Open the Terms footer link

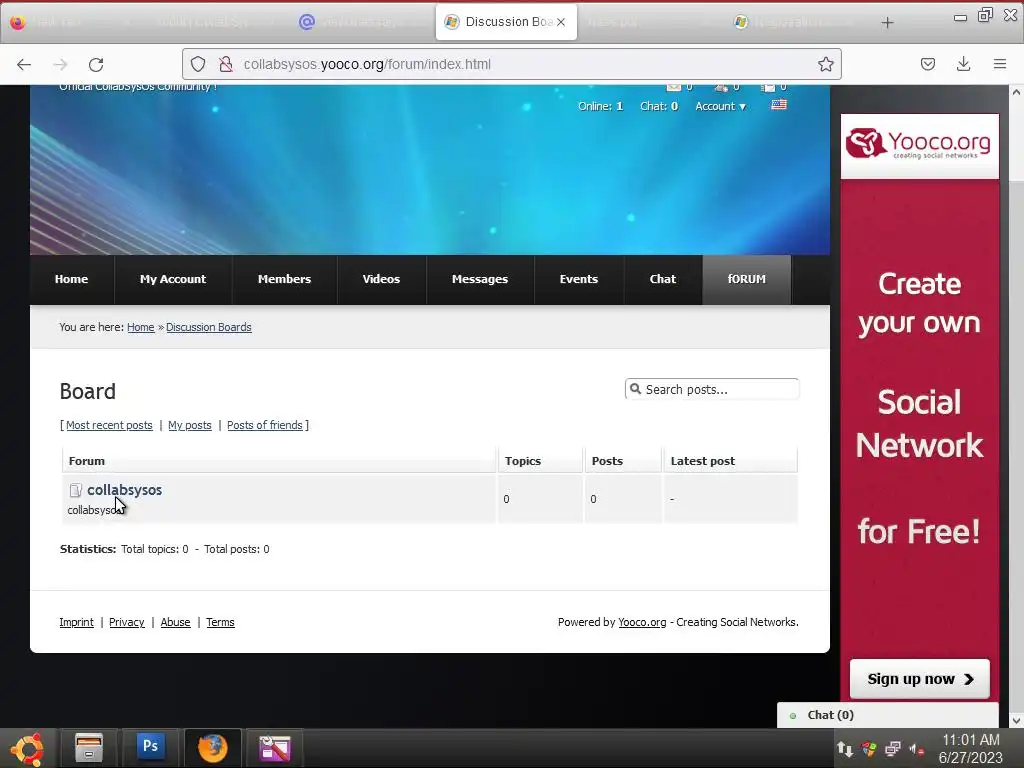[220, 622]
